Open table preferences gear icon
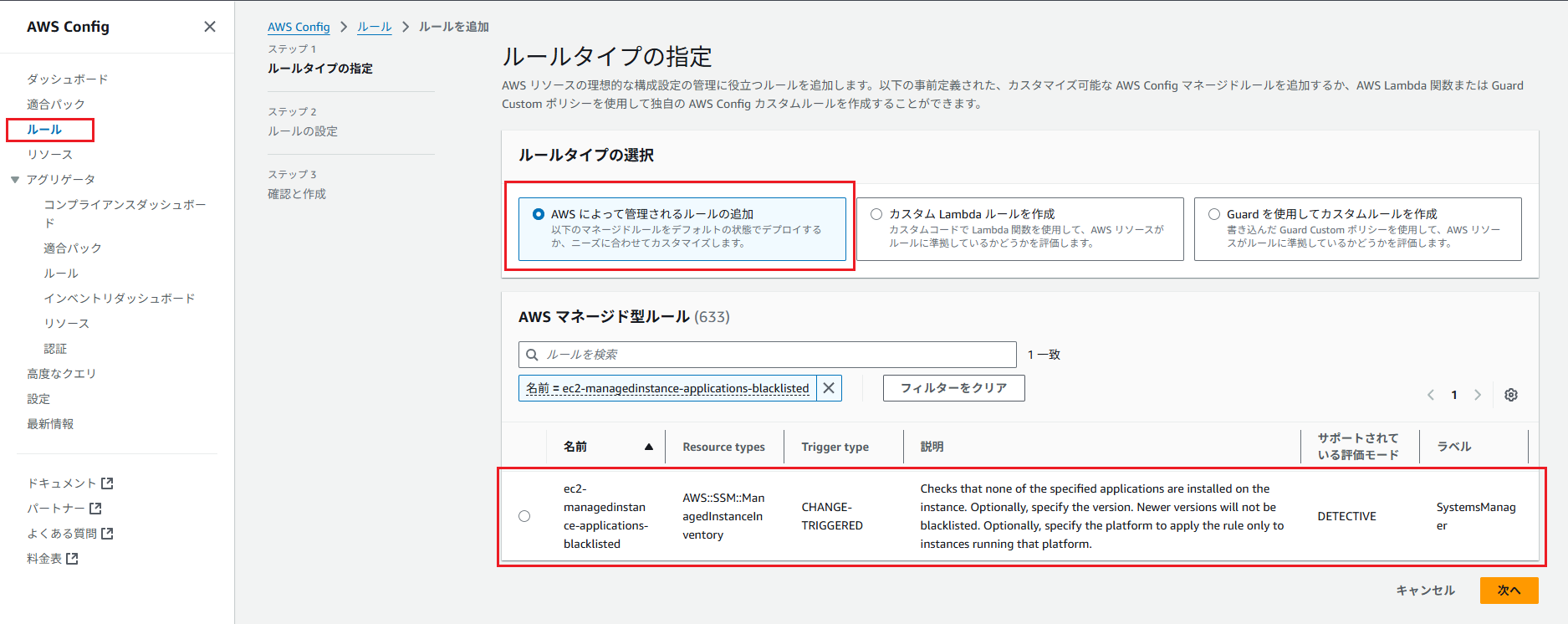The height and width of the screenshot is (624, 1568). click(x=1511, y=395)
